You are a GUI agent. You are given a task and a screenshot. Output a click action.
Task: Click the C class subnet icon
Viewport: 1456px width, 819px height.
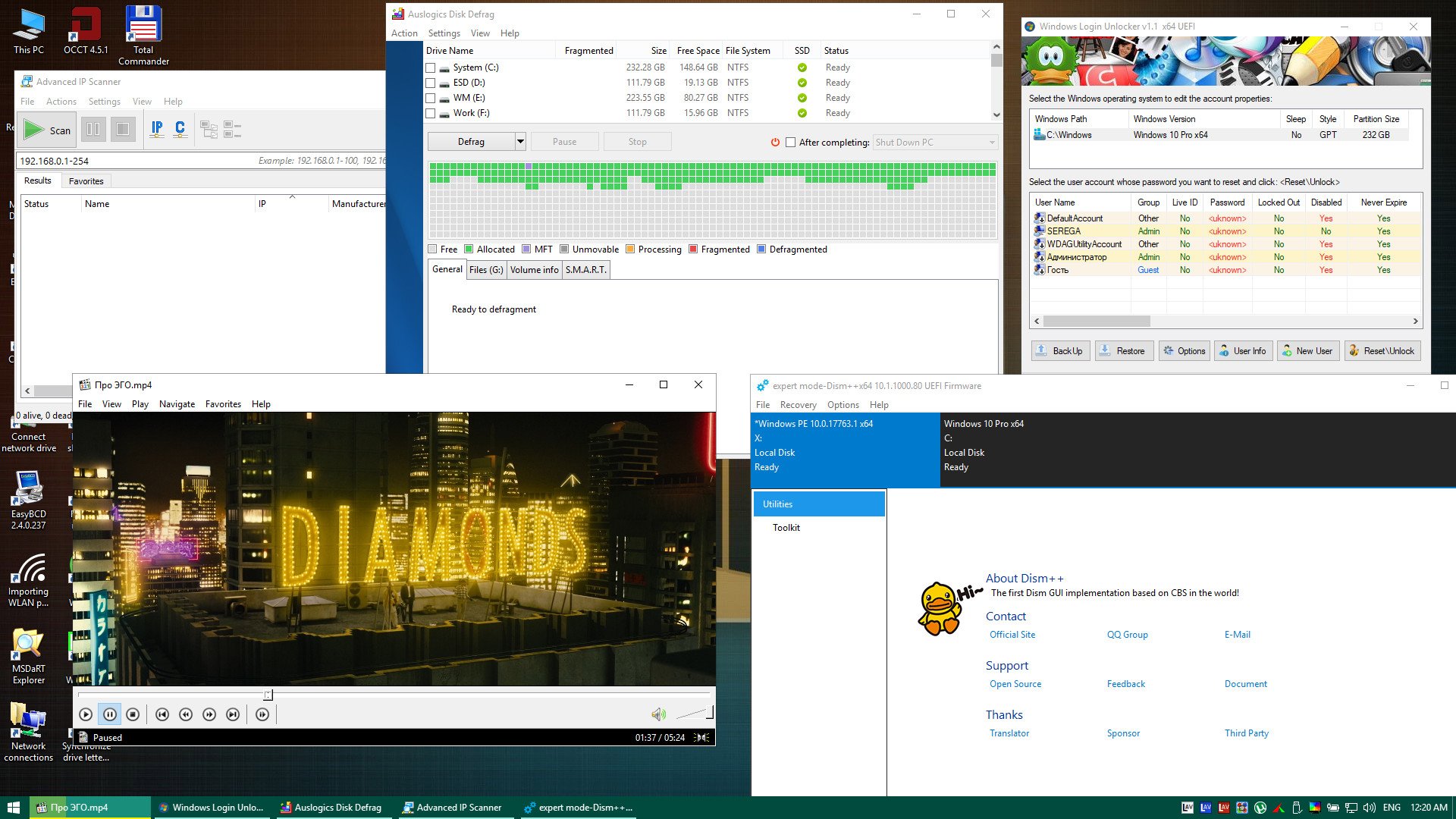pos(180,129)
